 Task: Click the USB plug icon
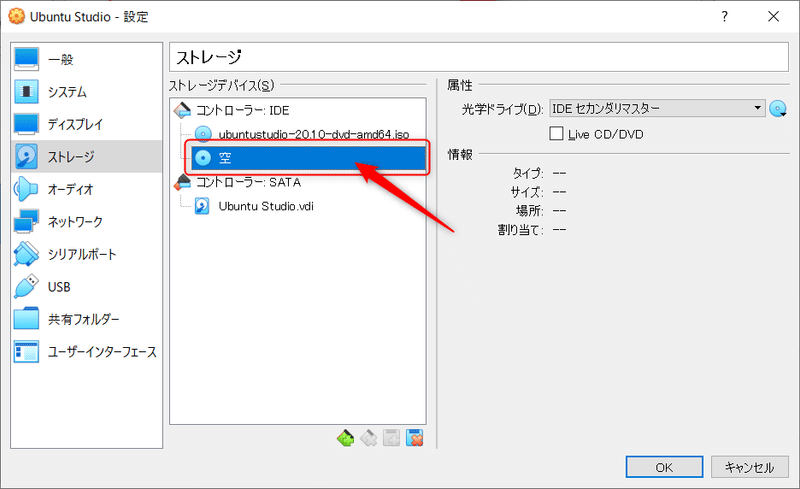point(26,286)
